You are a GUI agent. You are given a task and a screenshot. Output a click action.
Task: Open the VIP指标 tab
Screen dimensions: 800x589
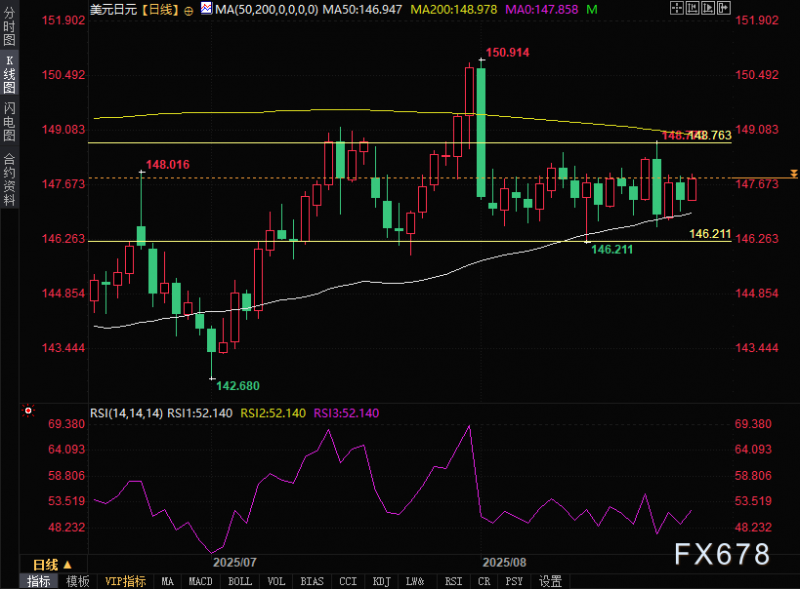click(126, 581)
